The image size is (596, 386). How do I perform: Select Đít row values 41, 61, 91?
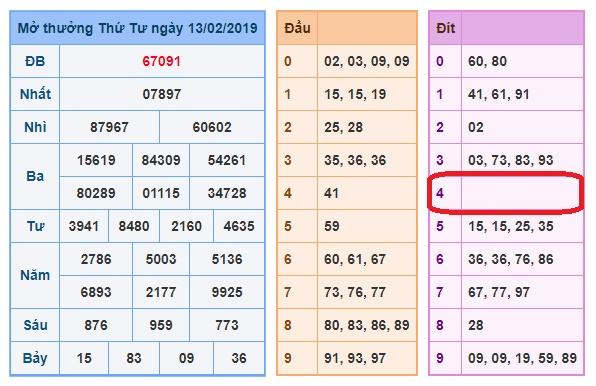click(499, 94)
